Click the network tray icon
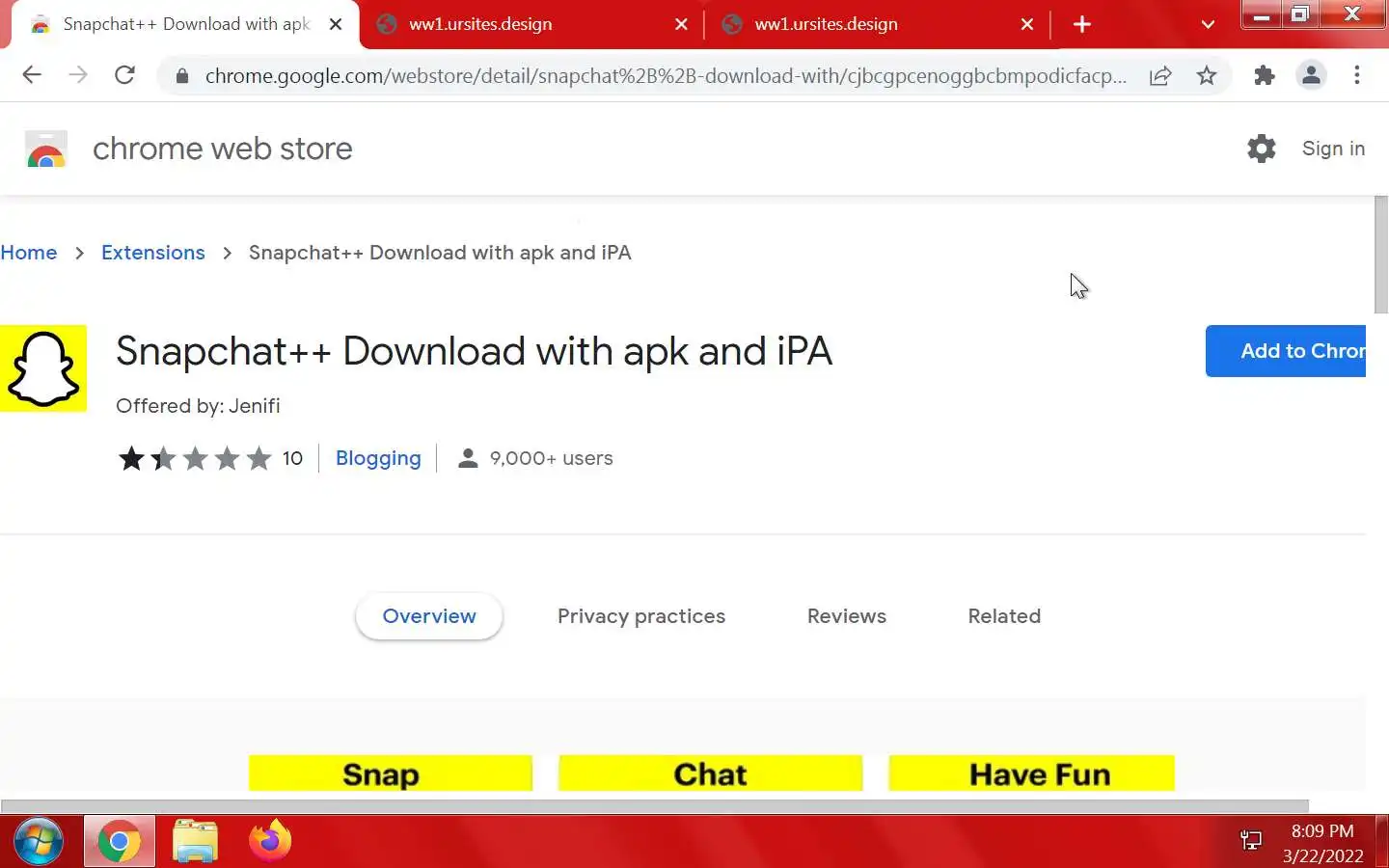Image resolution: width=1389 pixels, height=868 pixels. (x=1251, y=841)
